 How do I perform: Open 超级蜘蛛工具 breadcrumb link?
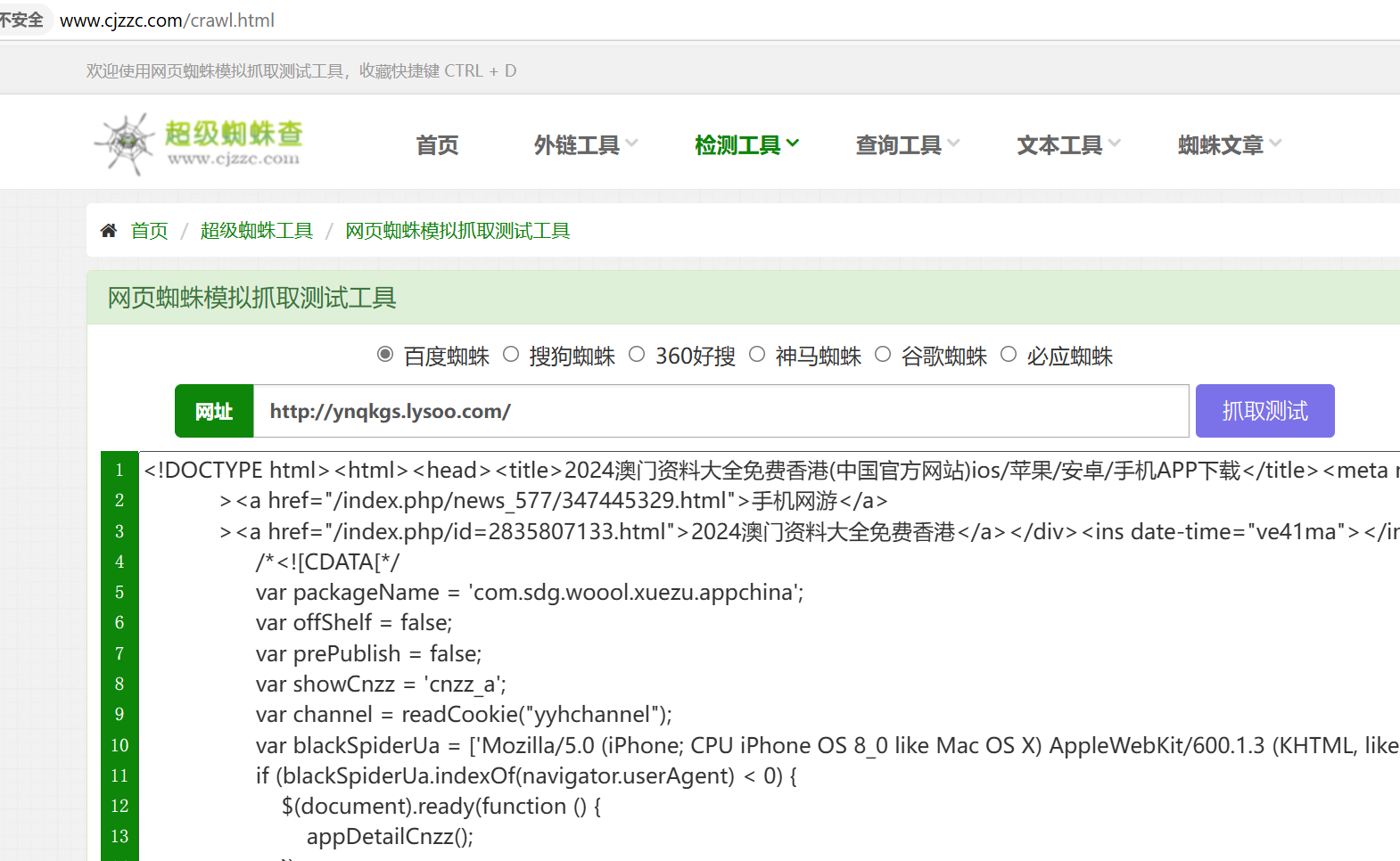tap(257, 231)
